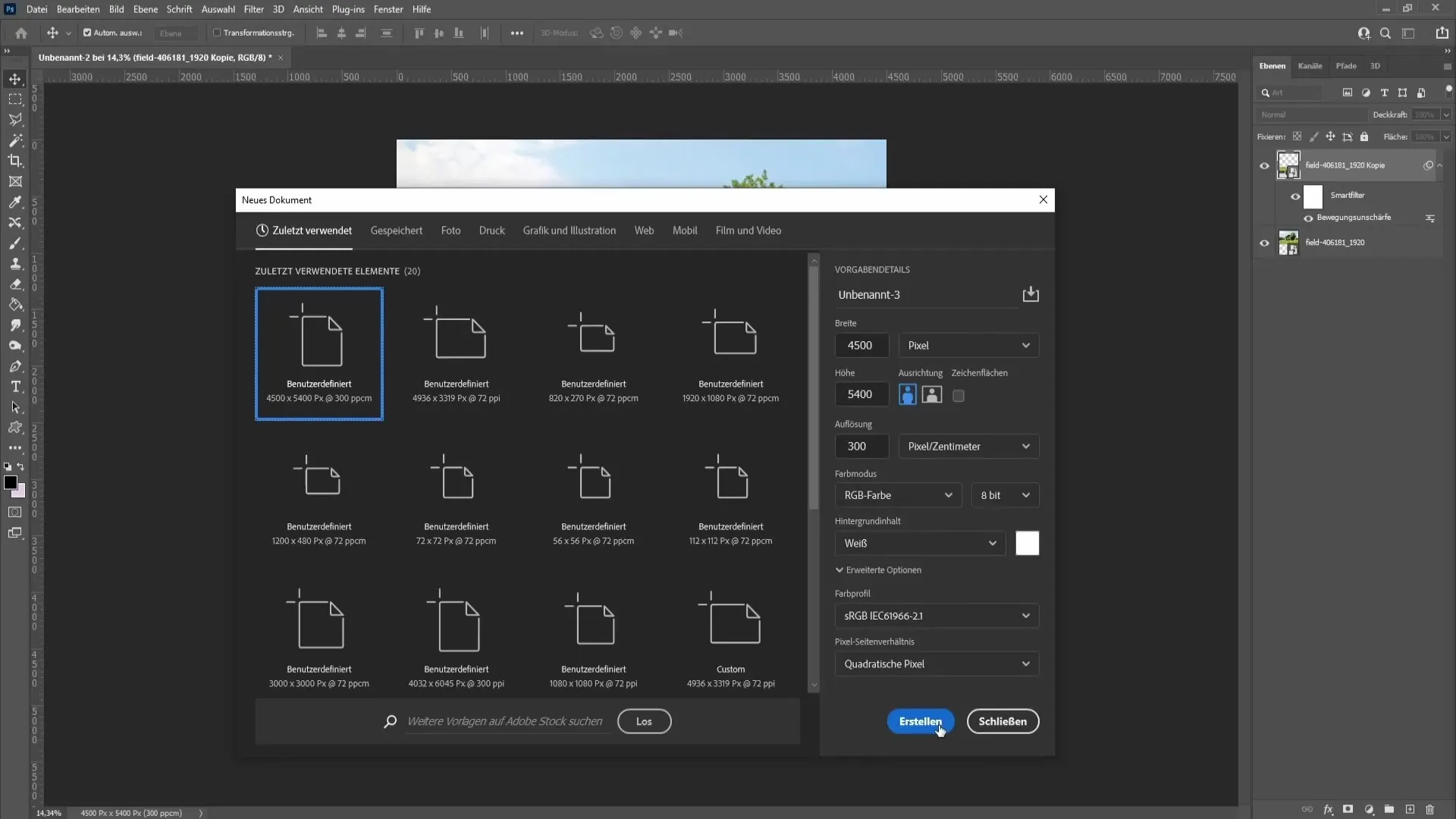Toggle Transformationsstrg. checkbox

coord(217,33)
